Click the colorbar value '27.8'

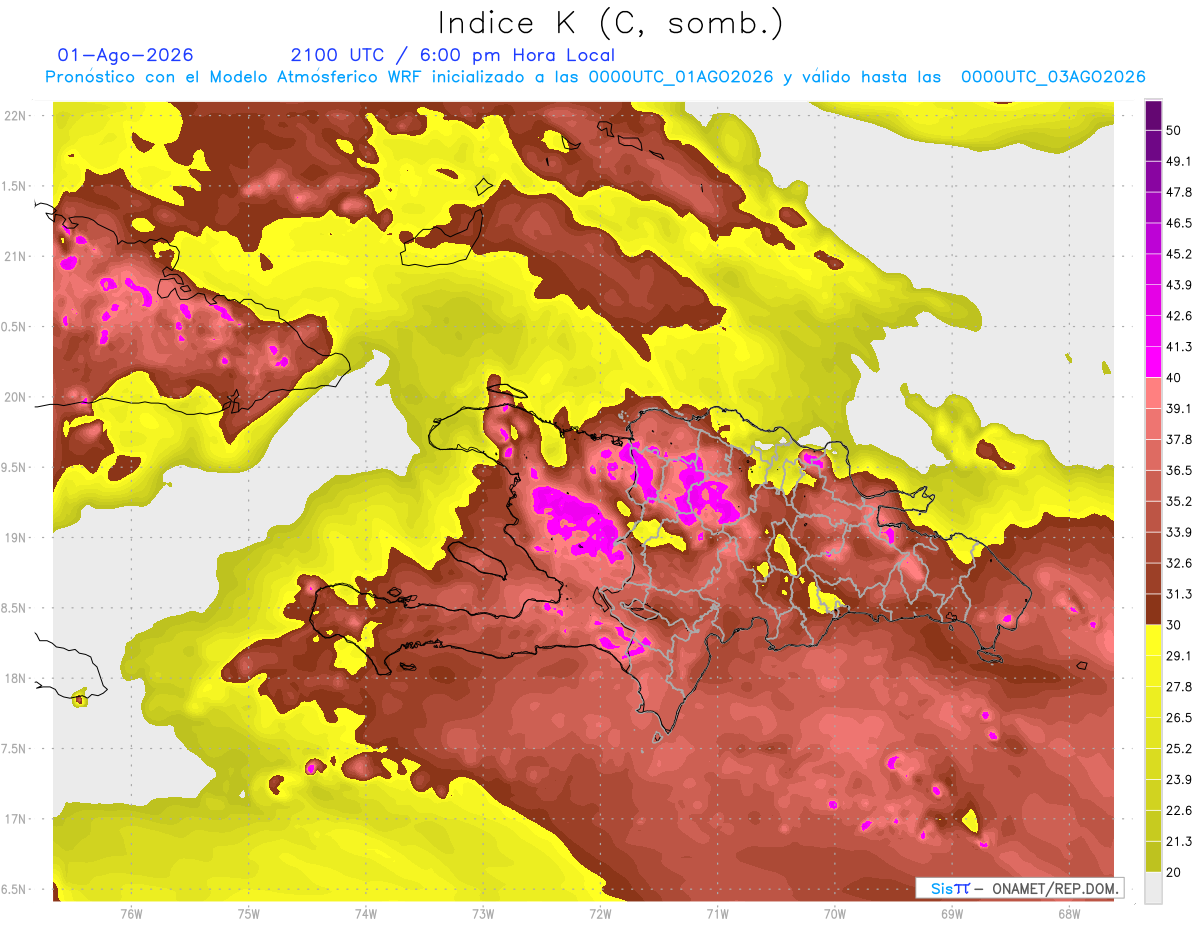[x=1178, y=686]
